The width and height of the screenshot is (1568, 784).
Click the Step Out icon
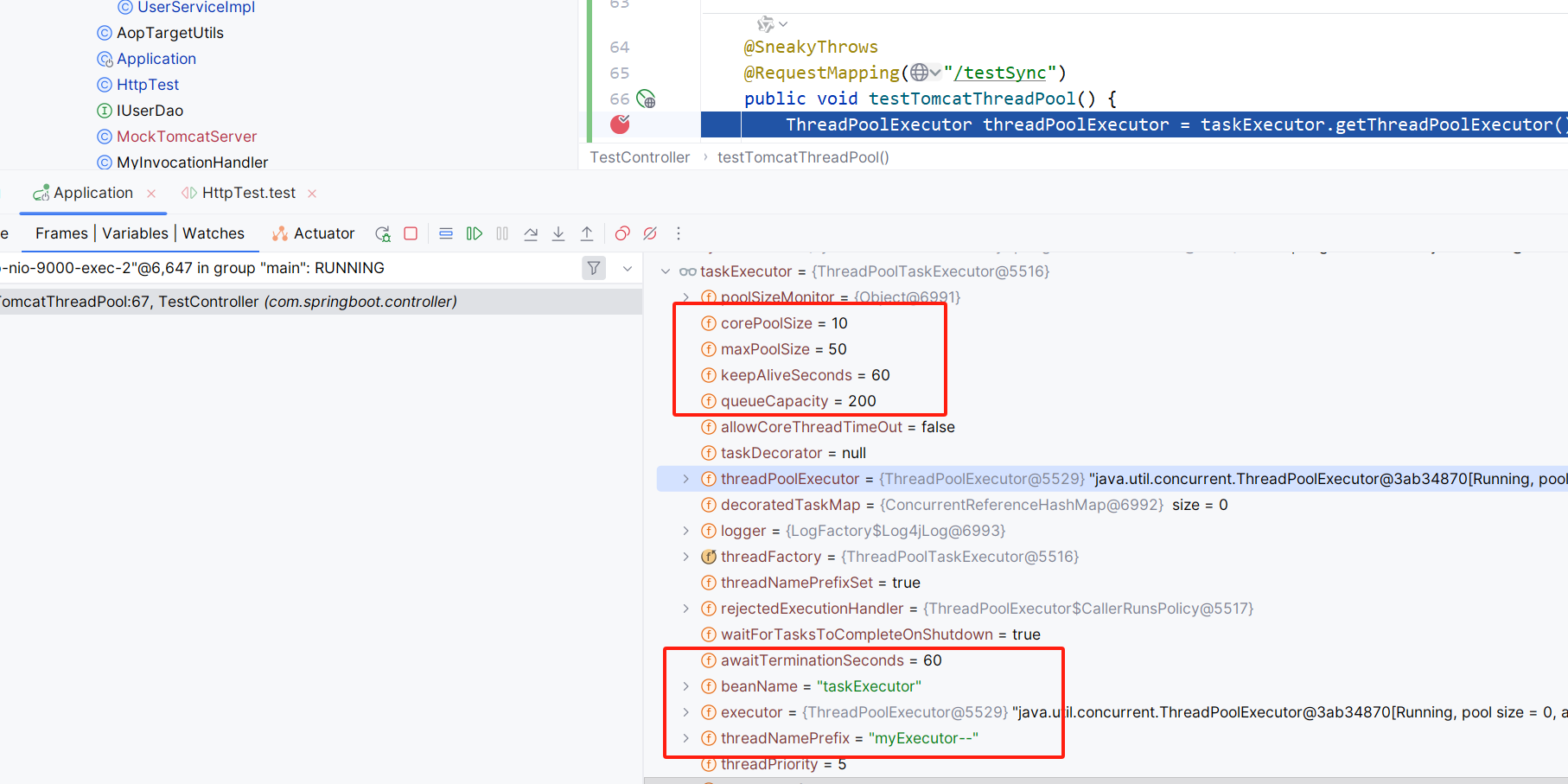pos(587,233)
